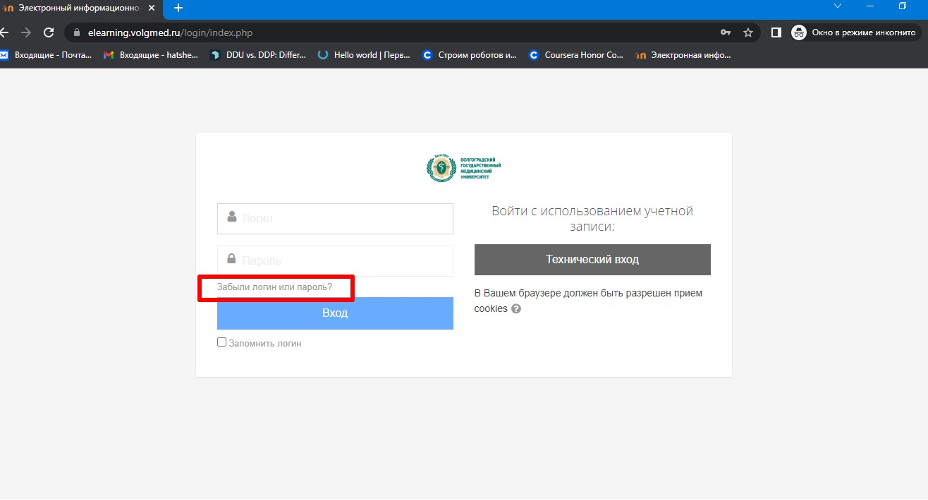Open a new browser tab
The width and height of the screenshot is (928, 500).
coord(179,8)
